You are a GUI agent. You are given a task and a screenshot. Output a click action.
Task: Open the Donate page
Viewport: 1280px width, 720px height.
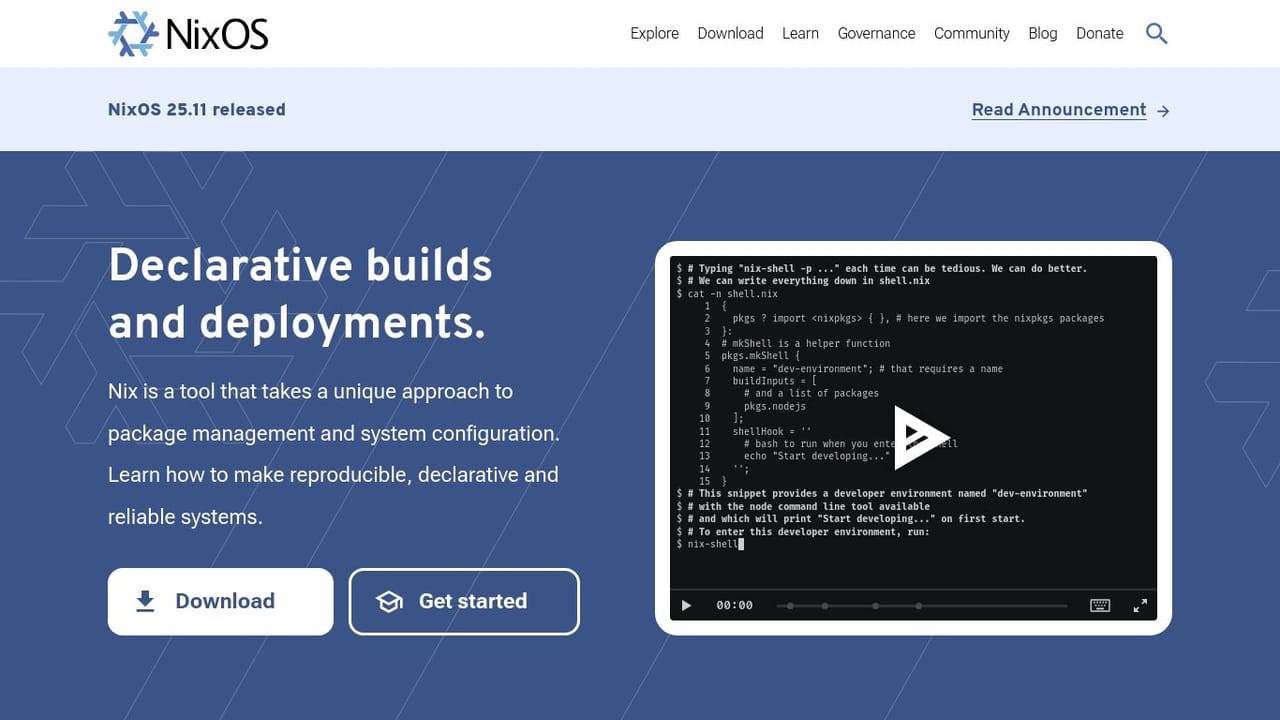click(x=1099, y=33)
